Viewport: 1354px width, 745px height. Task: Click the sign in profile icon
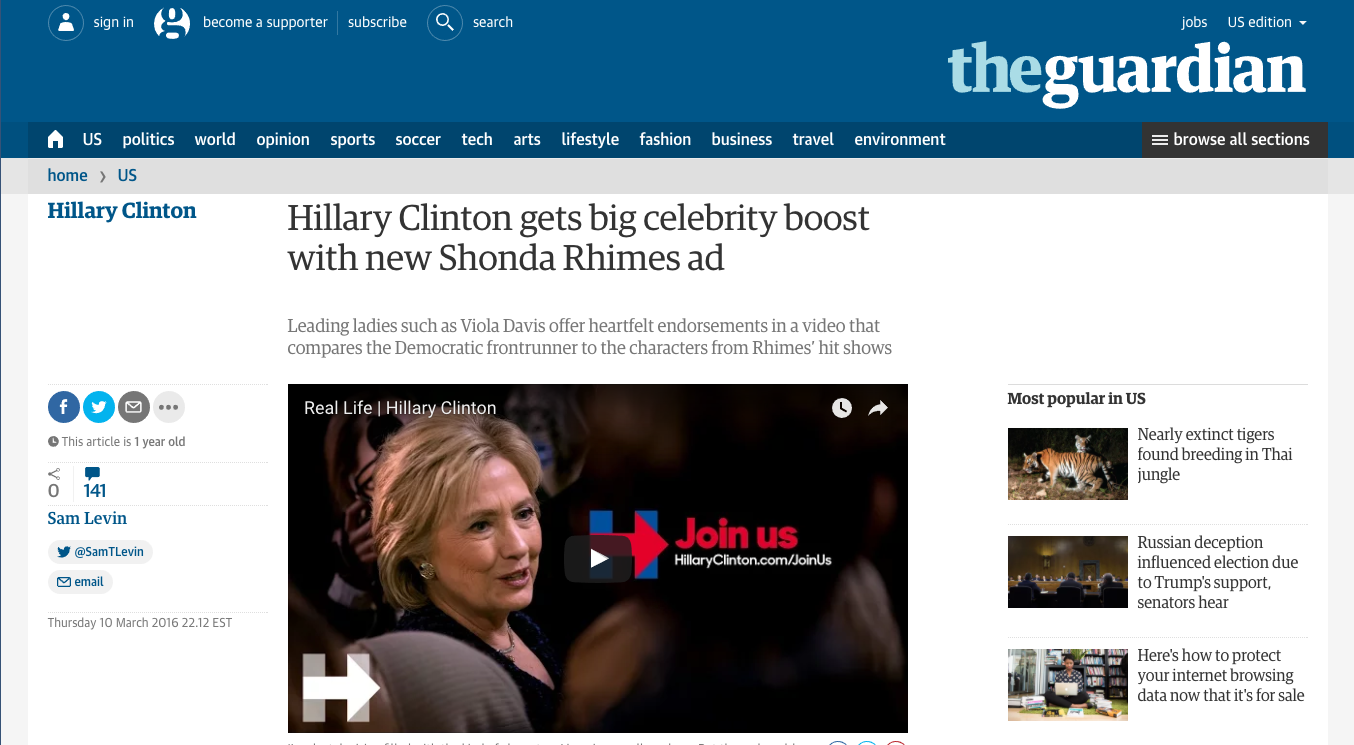[66, 22]
